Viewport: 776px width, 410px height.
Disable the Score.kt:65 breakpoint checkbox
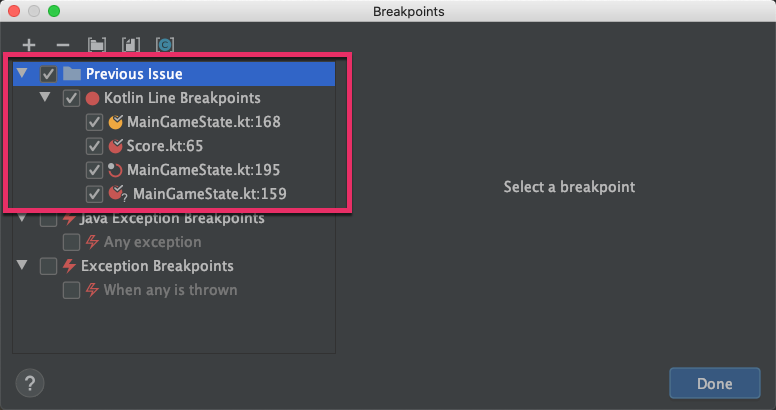coord(94,146)
